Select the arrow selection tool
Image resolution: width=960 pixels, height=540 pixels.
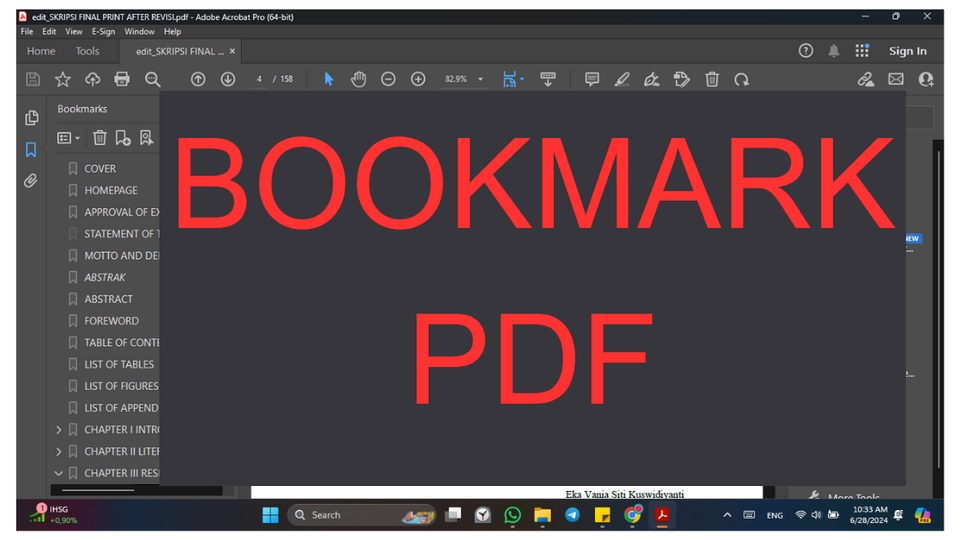click(329, 80)
